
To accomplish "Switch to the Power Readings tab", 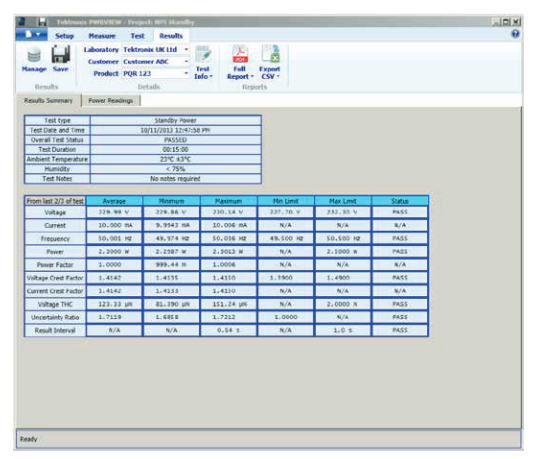I will (110, 101).
